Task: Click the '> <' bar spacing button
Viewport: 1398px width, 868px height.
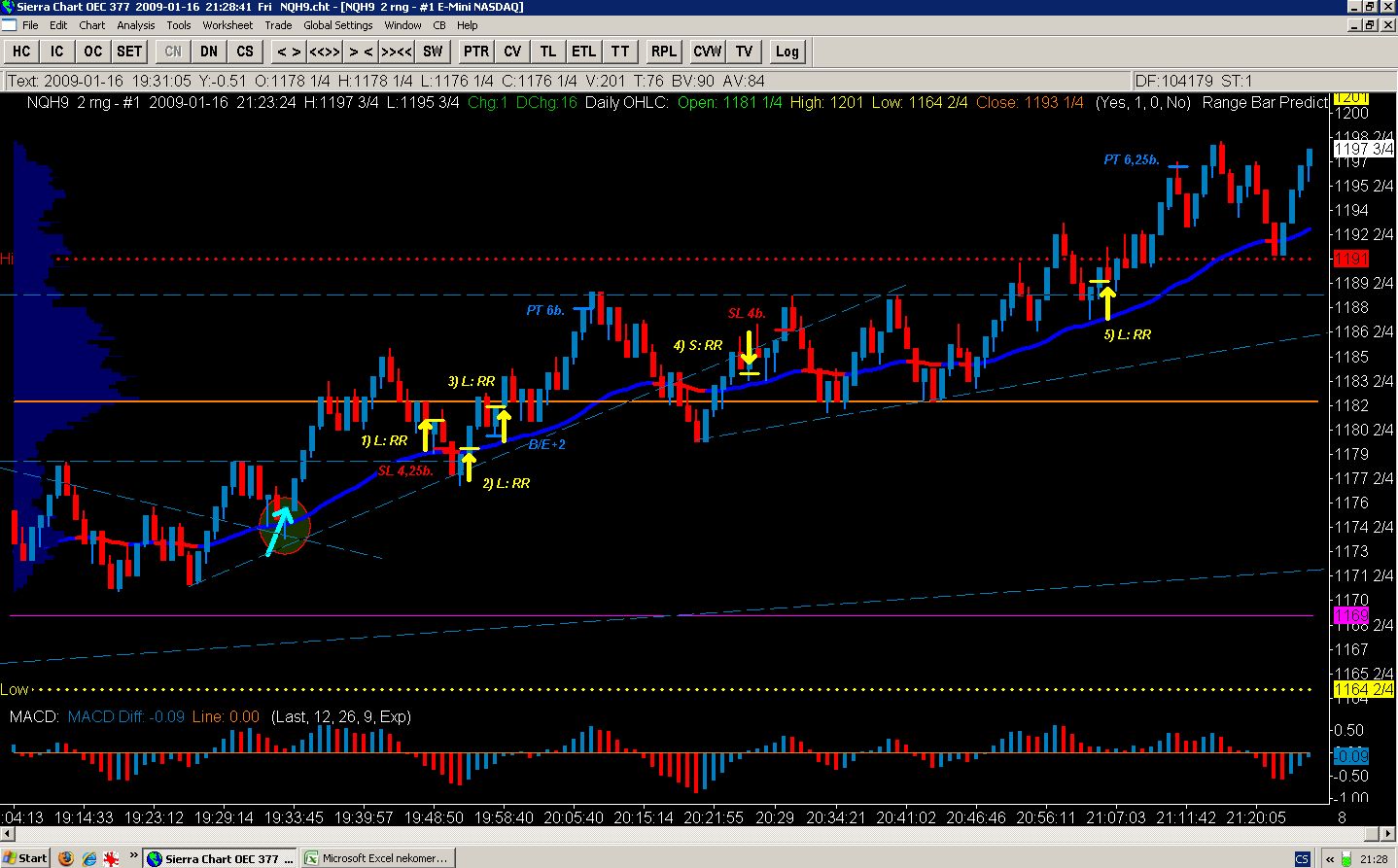Action: [361, 52]
